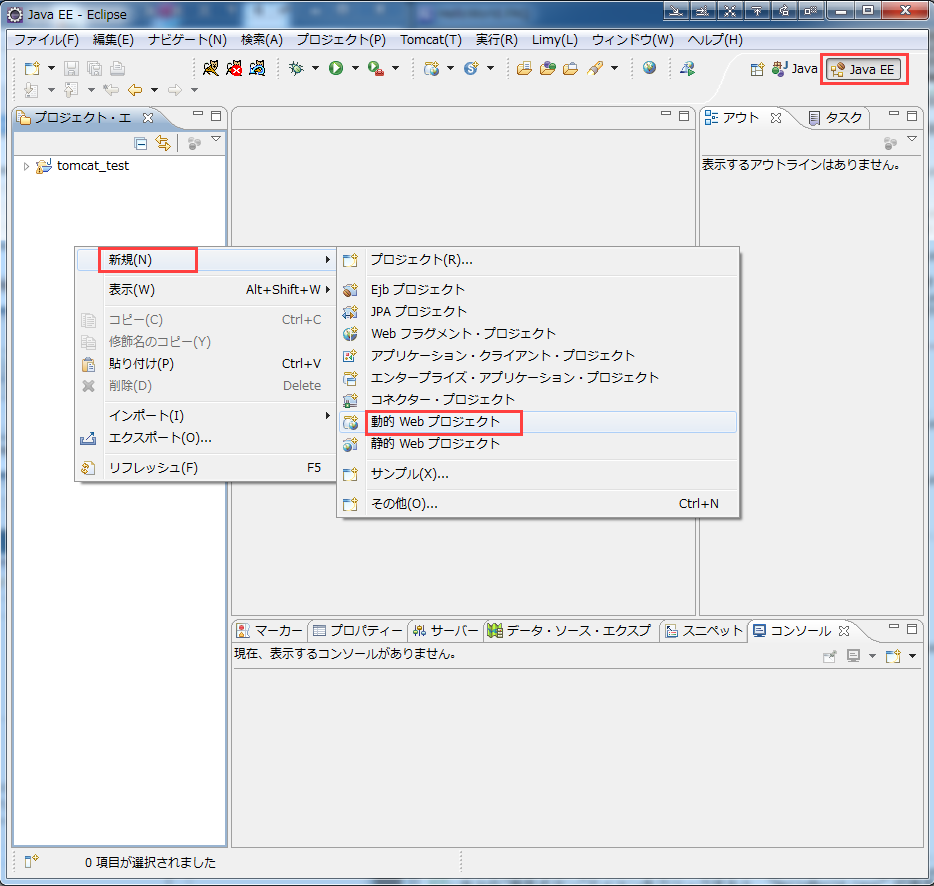Switch to the Java perspective
Viewport: 934px width, 886px height.
[795, 69]
